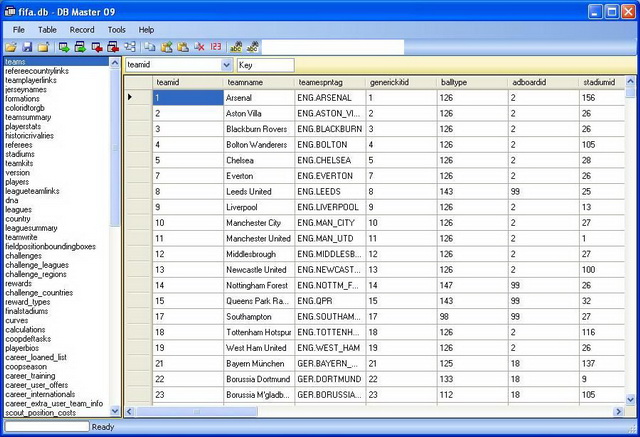The height and width of the screenshot is (437, 640).
Task: Click the Arsenal teamname cell
Action: [x=259, y=98]
